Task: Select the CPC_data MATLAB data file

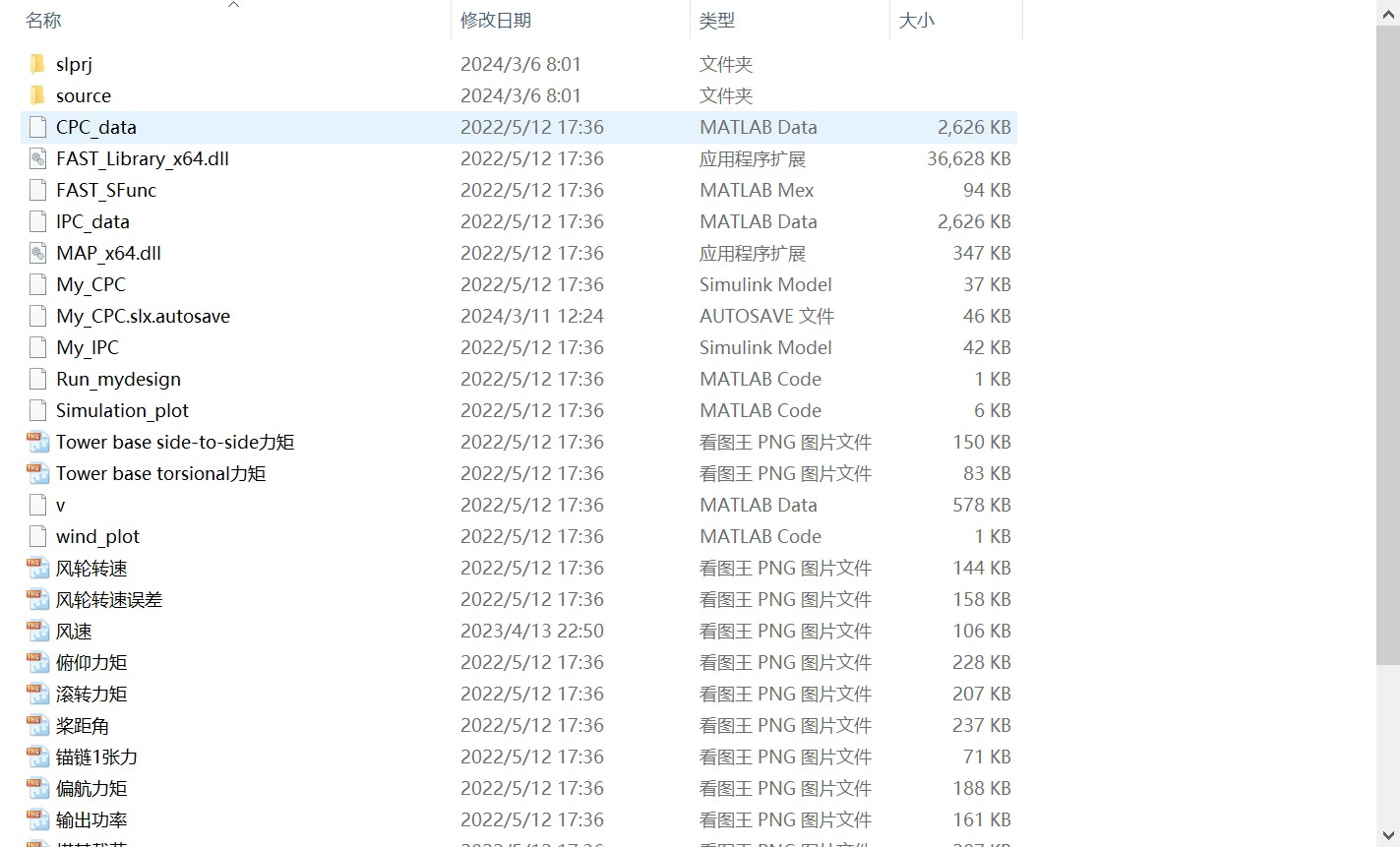Action: 95,127
